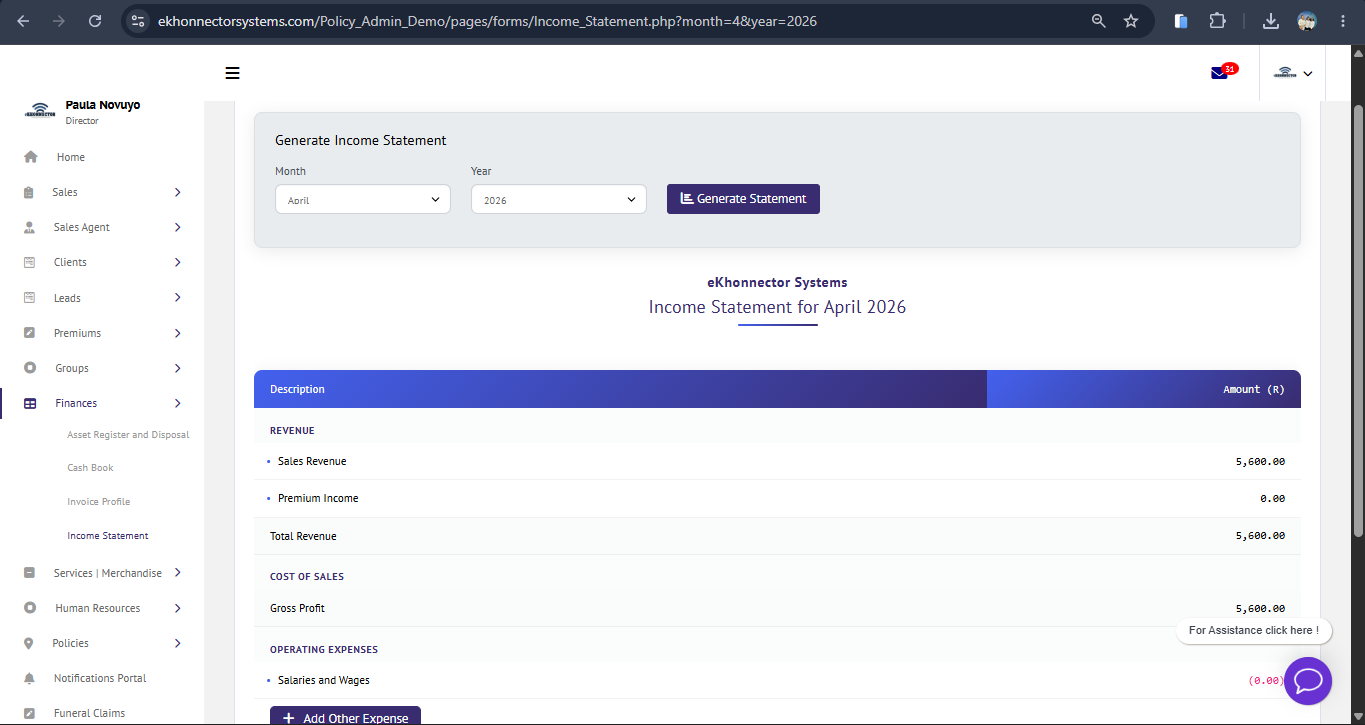Click the Finances table icon

pyautogui.click(x=30, y=403)
